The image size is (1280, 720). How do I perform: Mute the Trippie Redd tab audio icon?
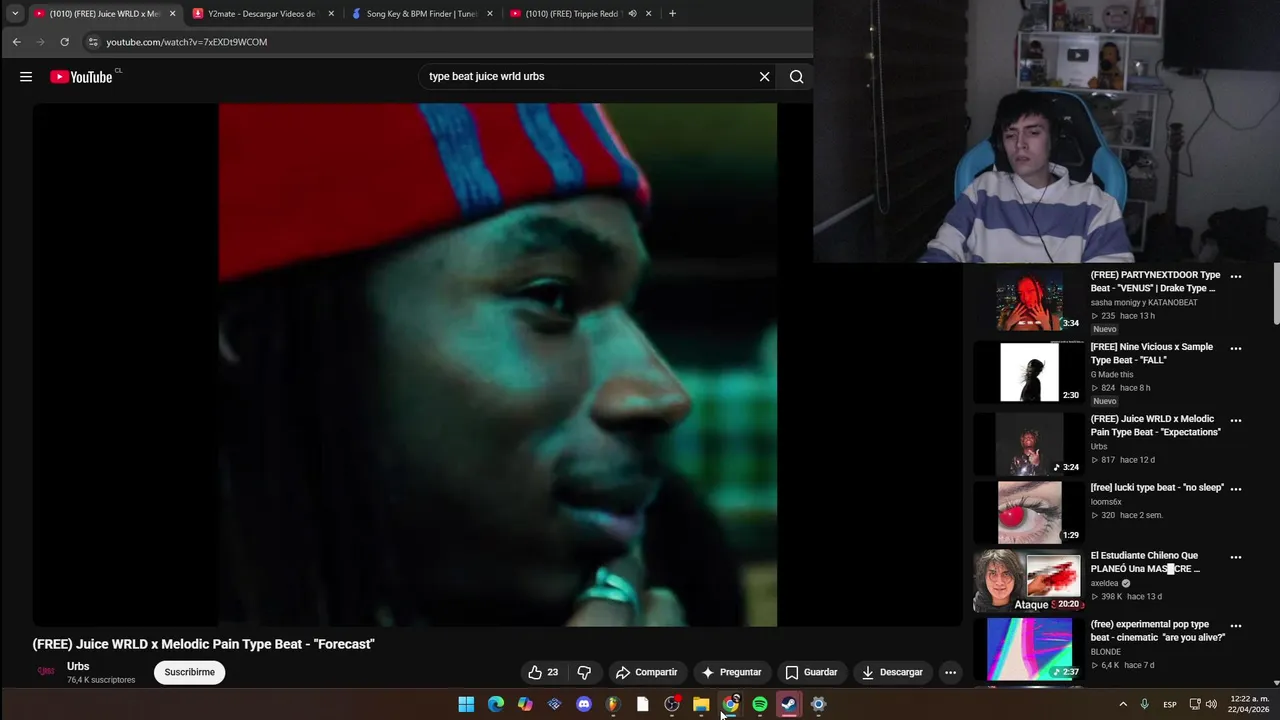(x=632, y=14)
